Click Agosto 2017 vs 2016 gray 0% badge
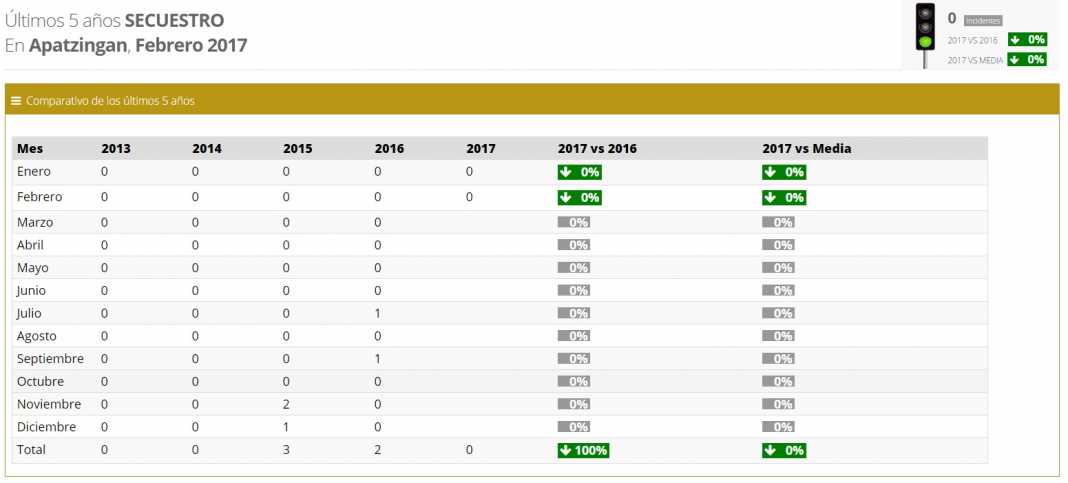The height and width of the screenshot is (483, 1068). coord(574,336)
